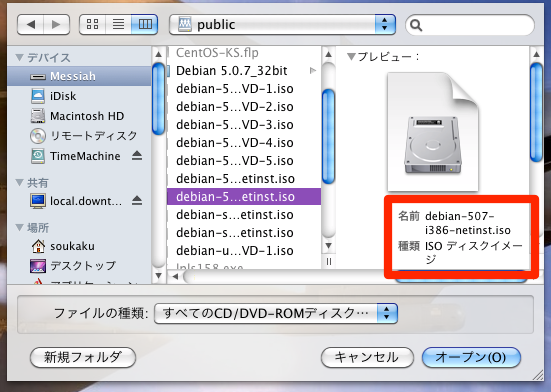Go back with the left arrow button
The width and height of the screenshot is (551, 392).
[31, 25]
